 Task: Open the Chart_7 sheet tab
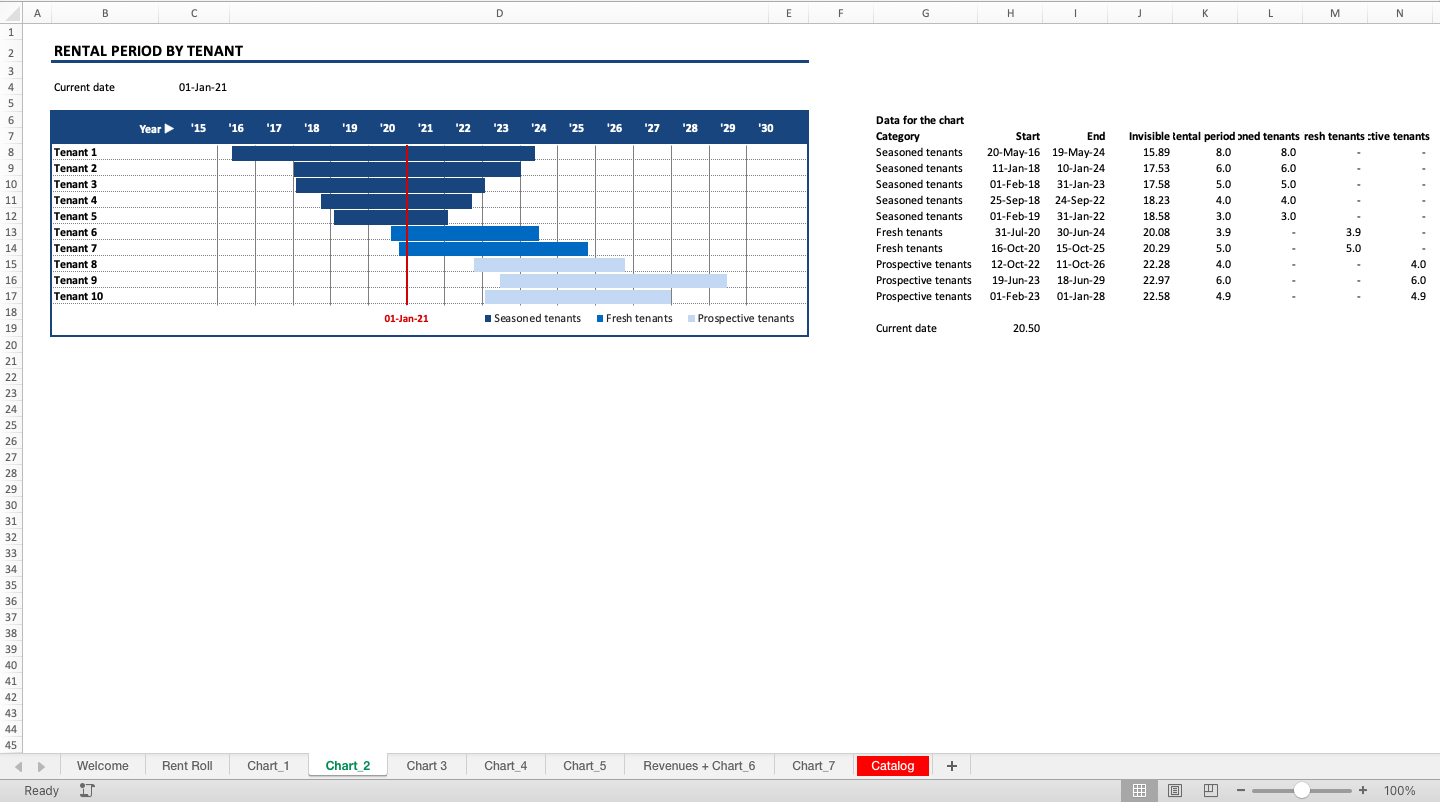point(814,766)
